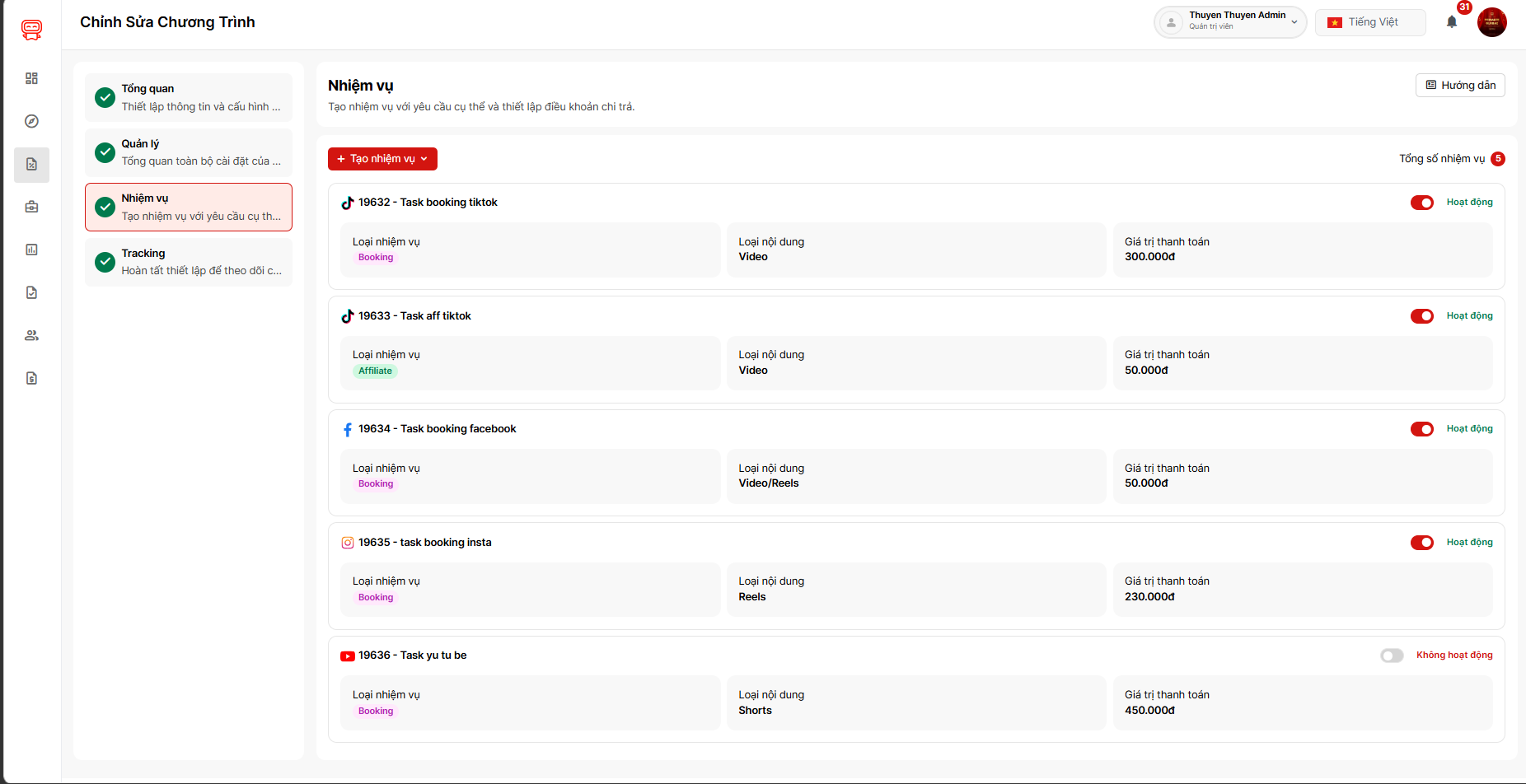
Task: Disable the Task booking tiktok toggle
Action: point(1421,203)
